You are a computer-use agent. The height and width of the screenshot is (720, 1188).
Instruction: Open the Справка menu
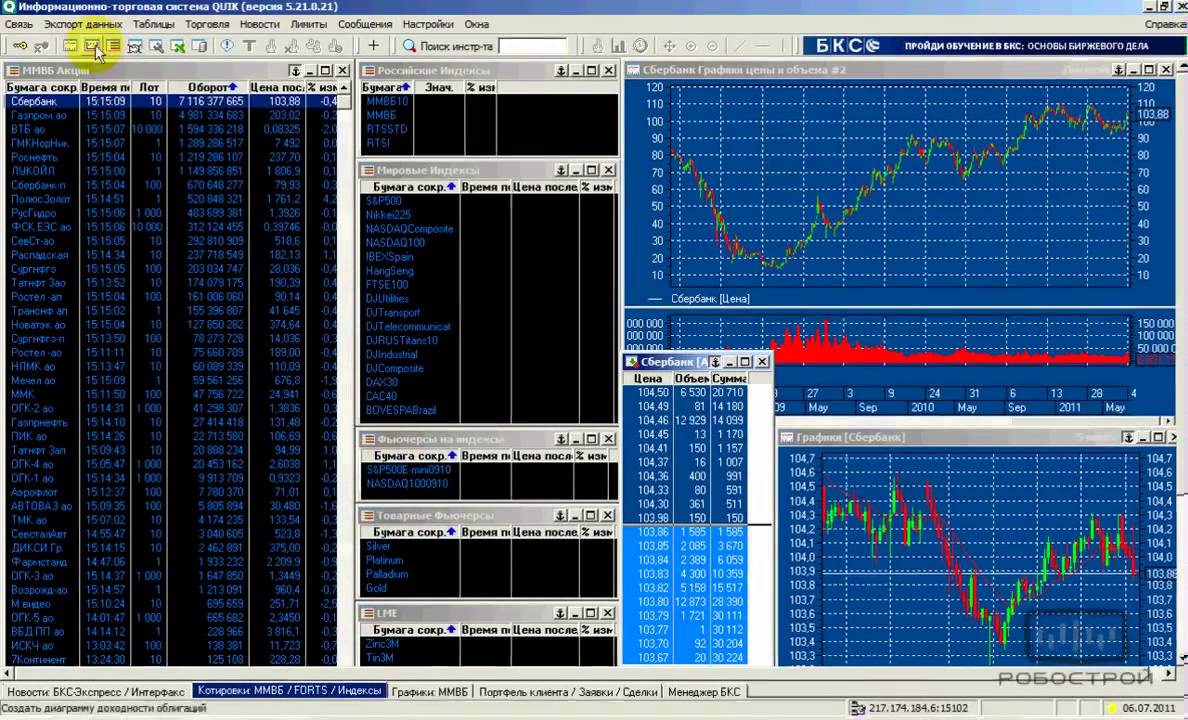click(x=1166, y=24)
